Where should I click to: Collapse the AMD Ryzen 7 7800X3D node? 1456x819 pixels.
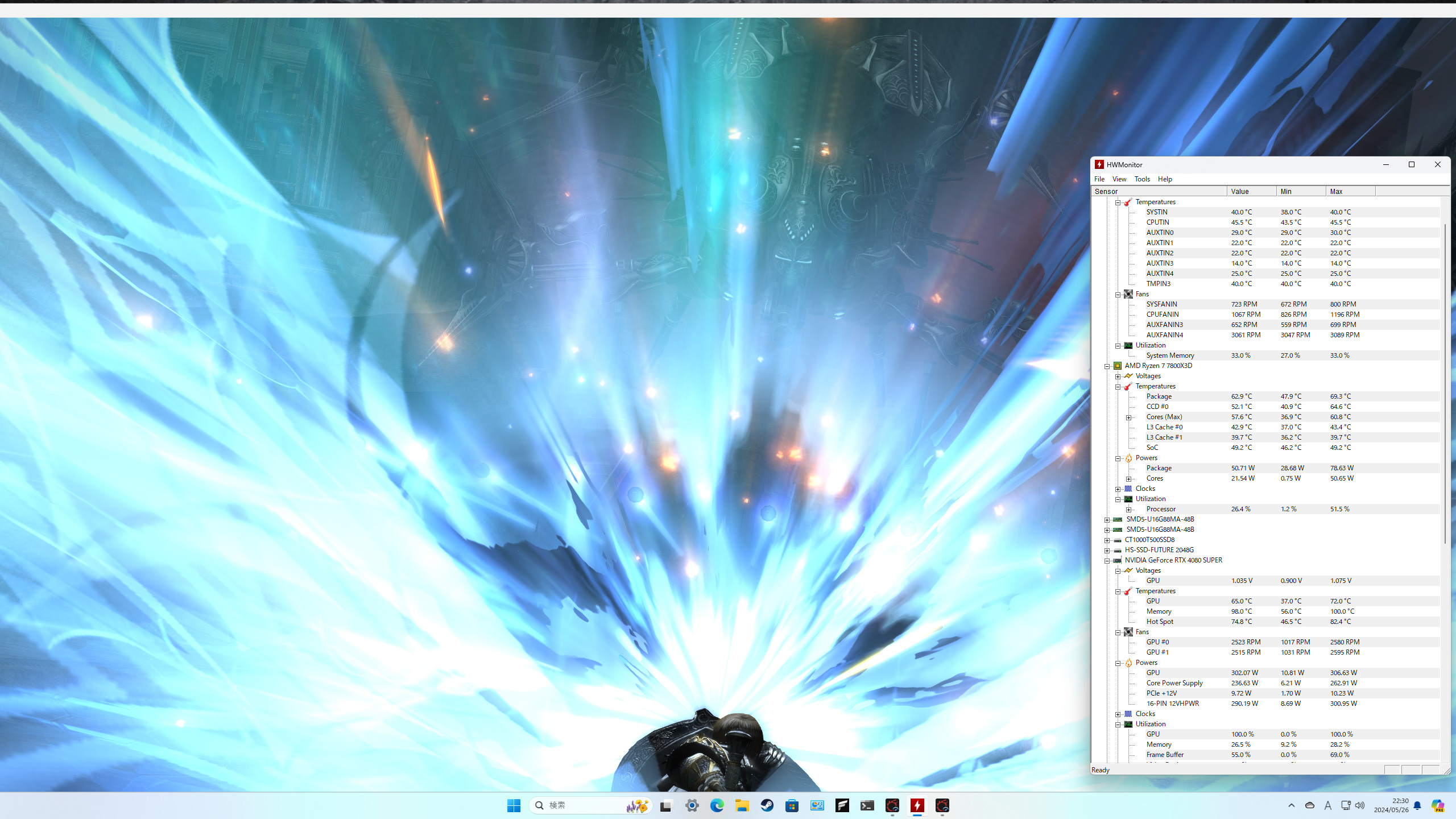(x=1107, y=366)
